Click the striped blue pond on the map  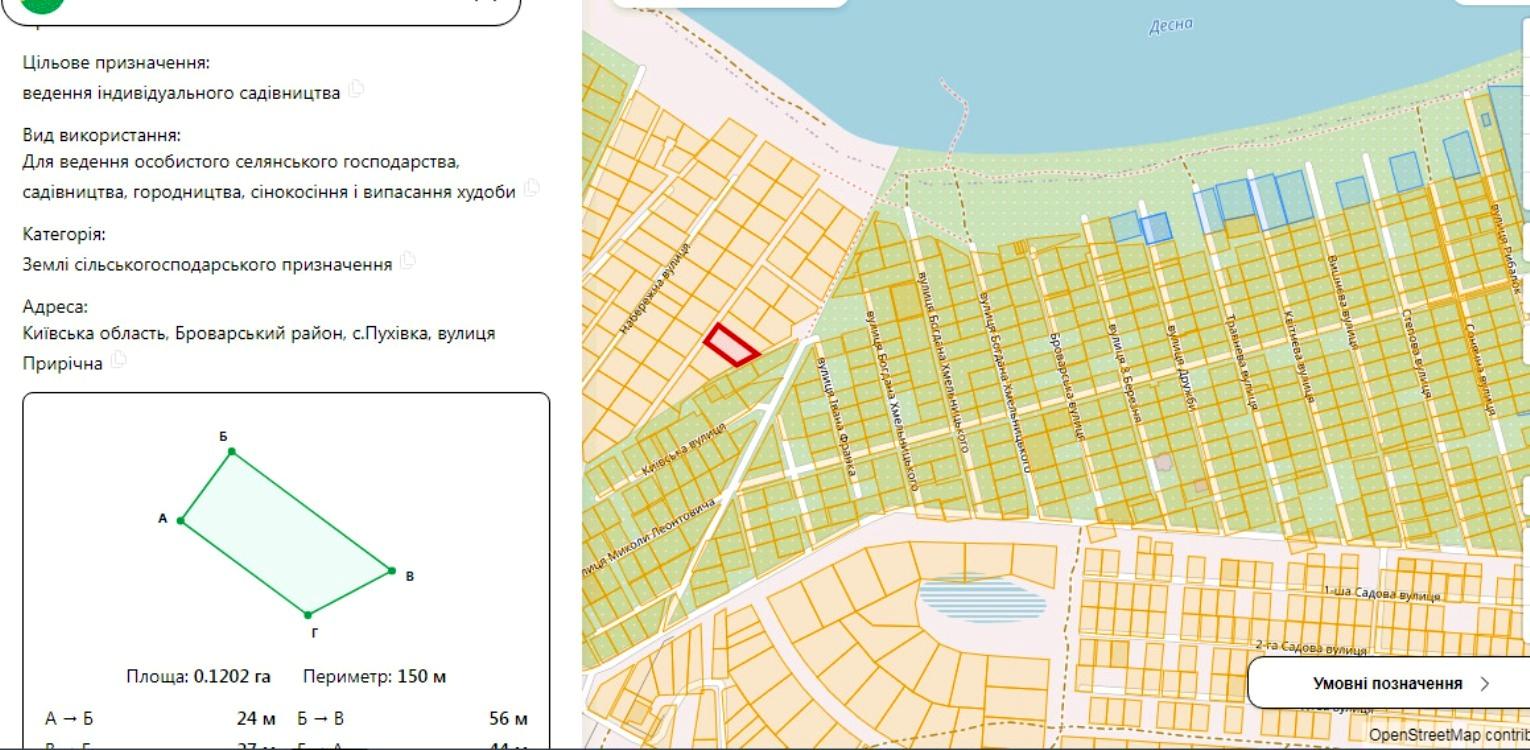coord(982,598)
